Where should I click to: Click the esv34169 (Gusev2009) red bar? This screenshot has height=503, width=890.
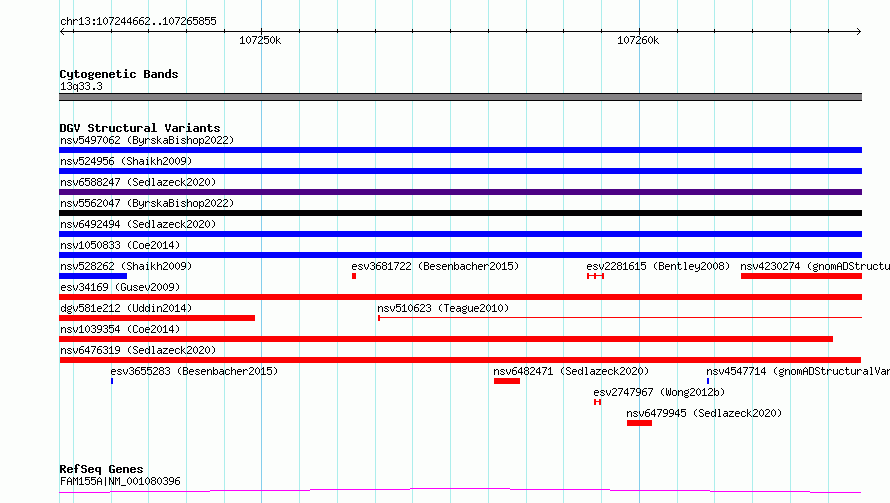pyautogui.click(x=460, y=297)
